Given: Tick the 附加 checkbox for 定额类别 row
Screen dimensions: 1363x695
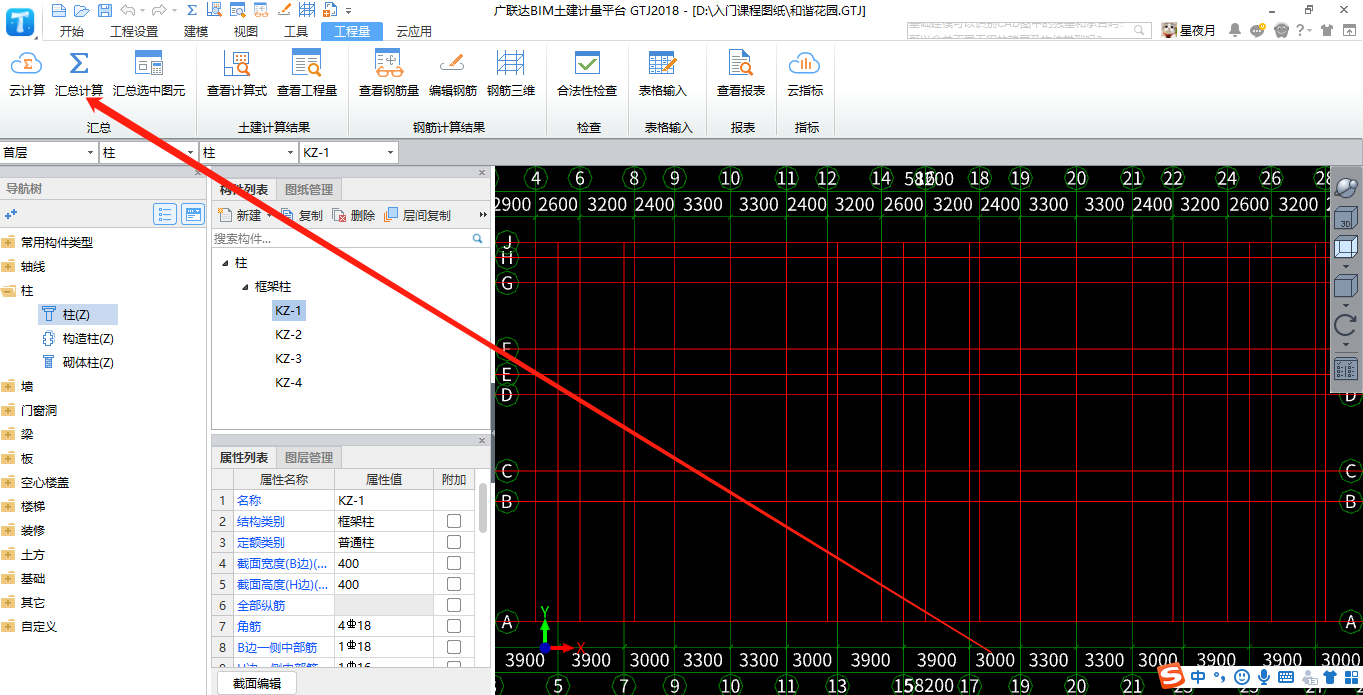Looking at the screenshot, I should tap(454, 542).
